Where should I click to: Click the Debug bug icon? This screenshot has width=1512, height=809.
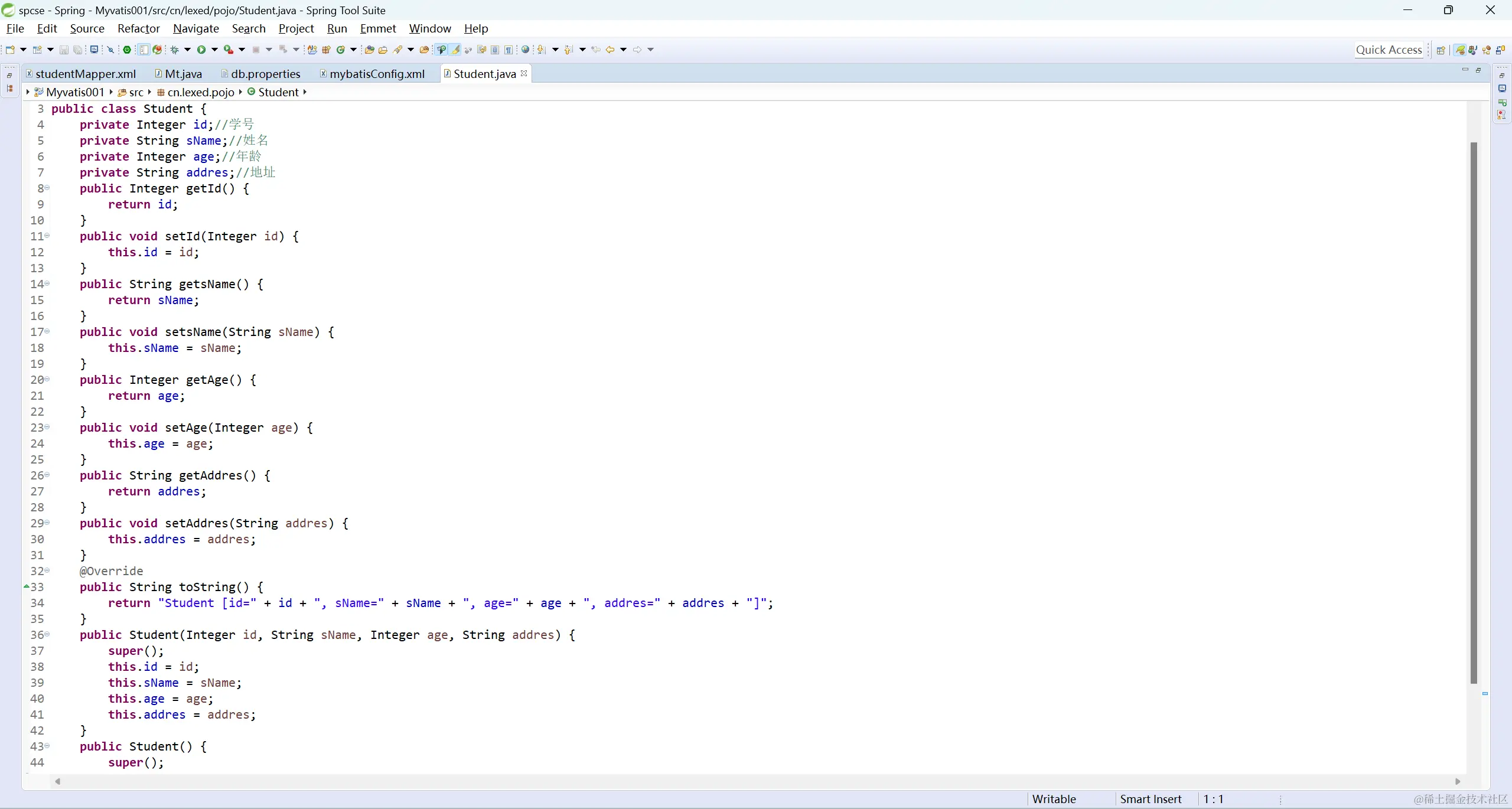[175, 50]
